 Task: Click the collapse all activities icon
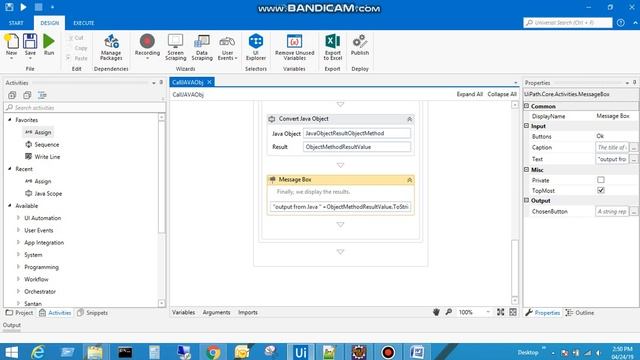[x=27, y=95]
